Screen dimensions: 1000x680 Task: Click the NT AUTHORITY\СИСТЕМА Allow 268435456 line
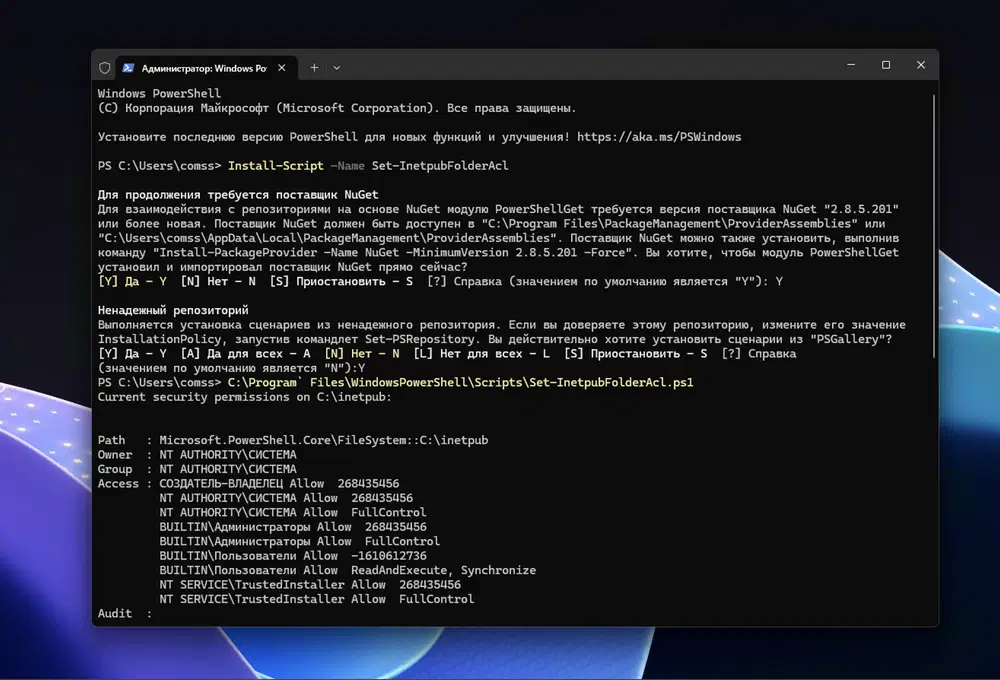[x=286, y=498]
